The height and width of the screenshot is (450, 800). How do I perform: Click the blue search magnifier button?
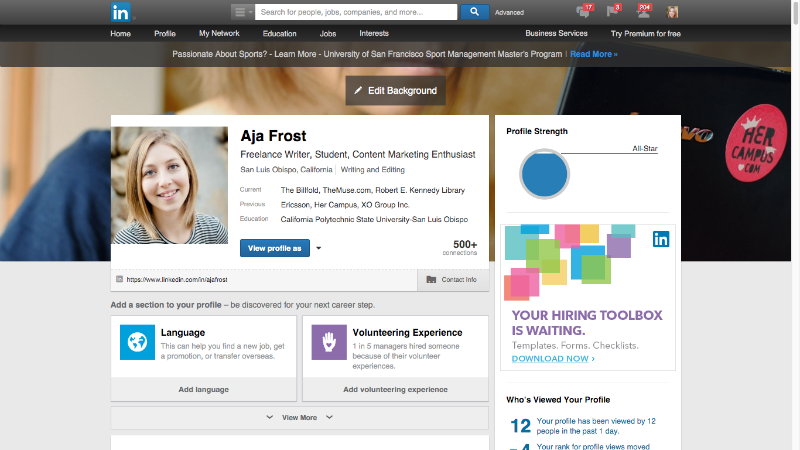[x=474, y=12]
